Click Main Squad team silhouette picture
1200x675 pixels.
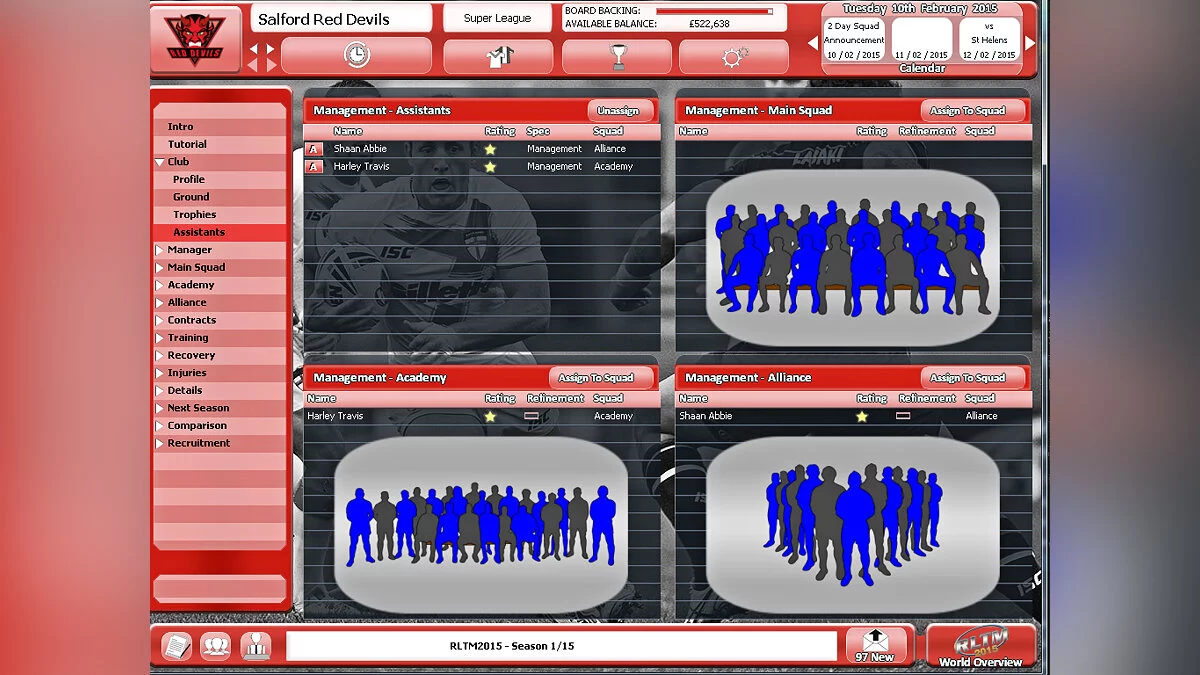coord(852,258)
